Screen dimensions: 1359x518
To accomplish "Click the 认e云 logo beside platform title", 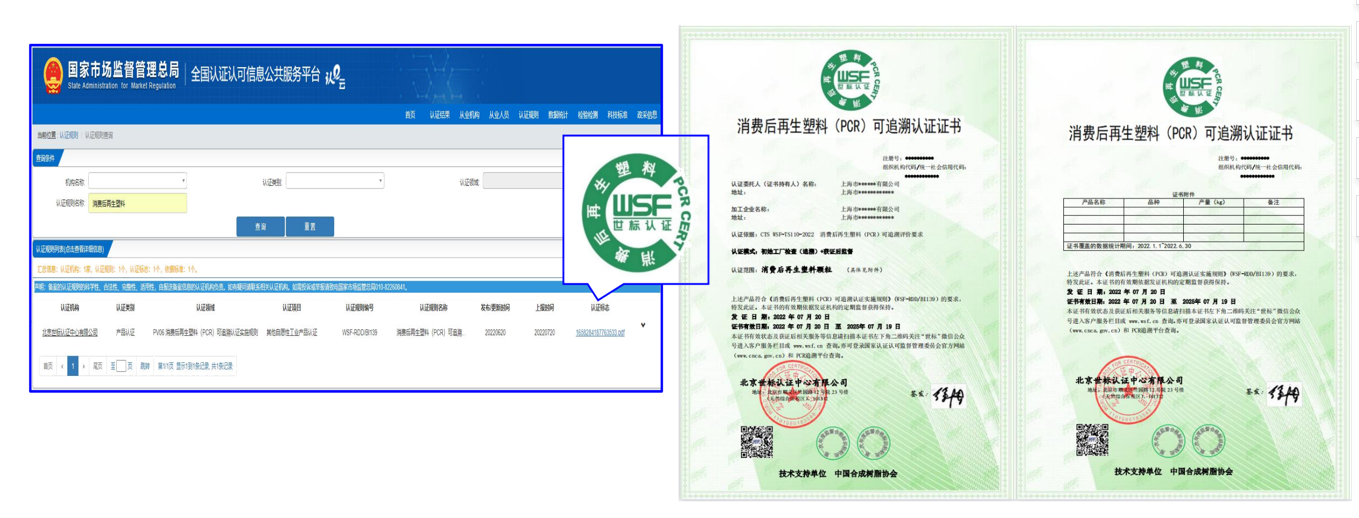I will [336, 75].
